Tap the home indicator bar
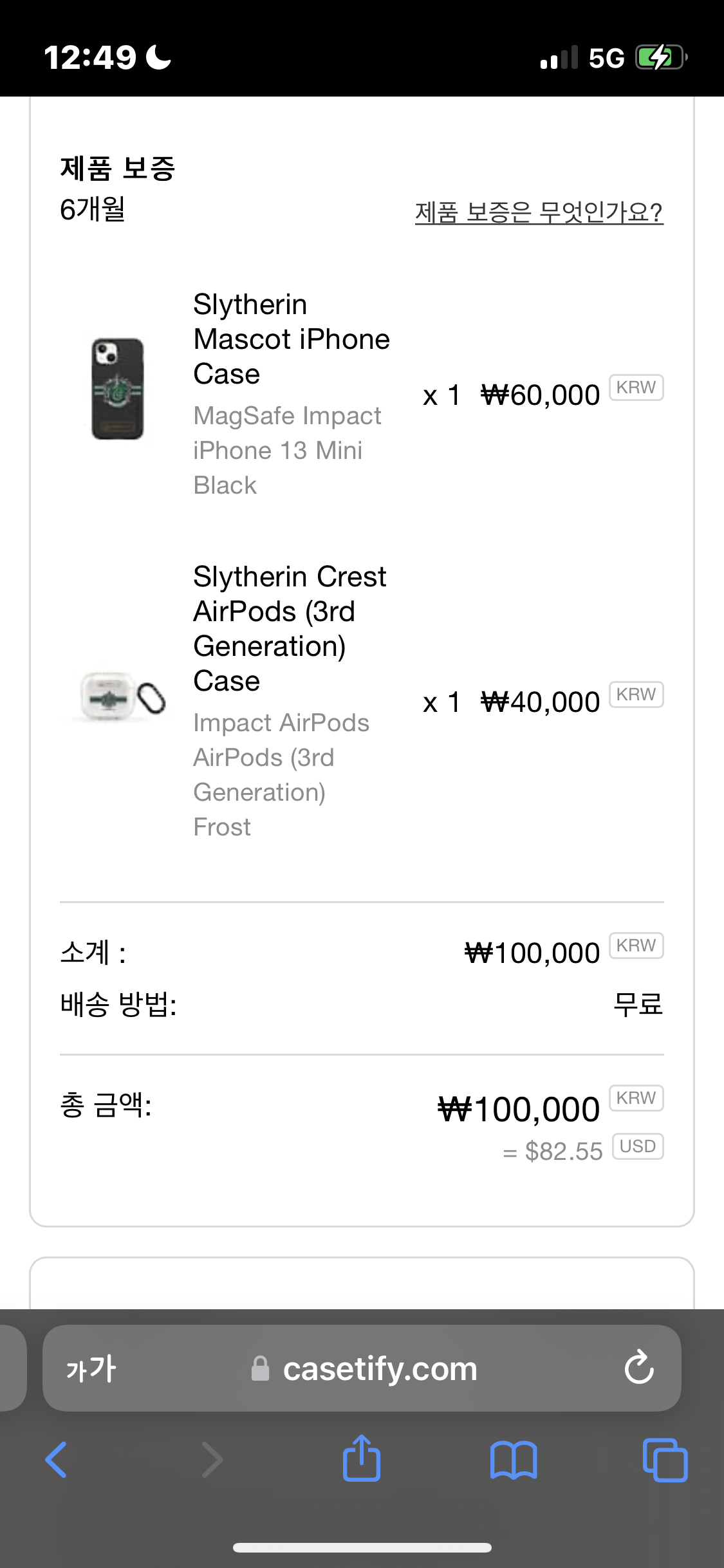This screenshot has height=1568, width=724. pos(362,1547)
